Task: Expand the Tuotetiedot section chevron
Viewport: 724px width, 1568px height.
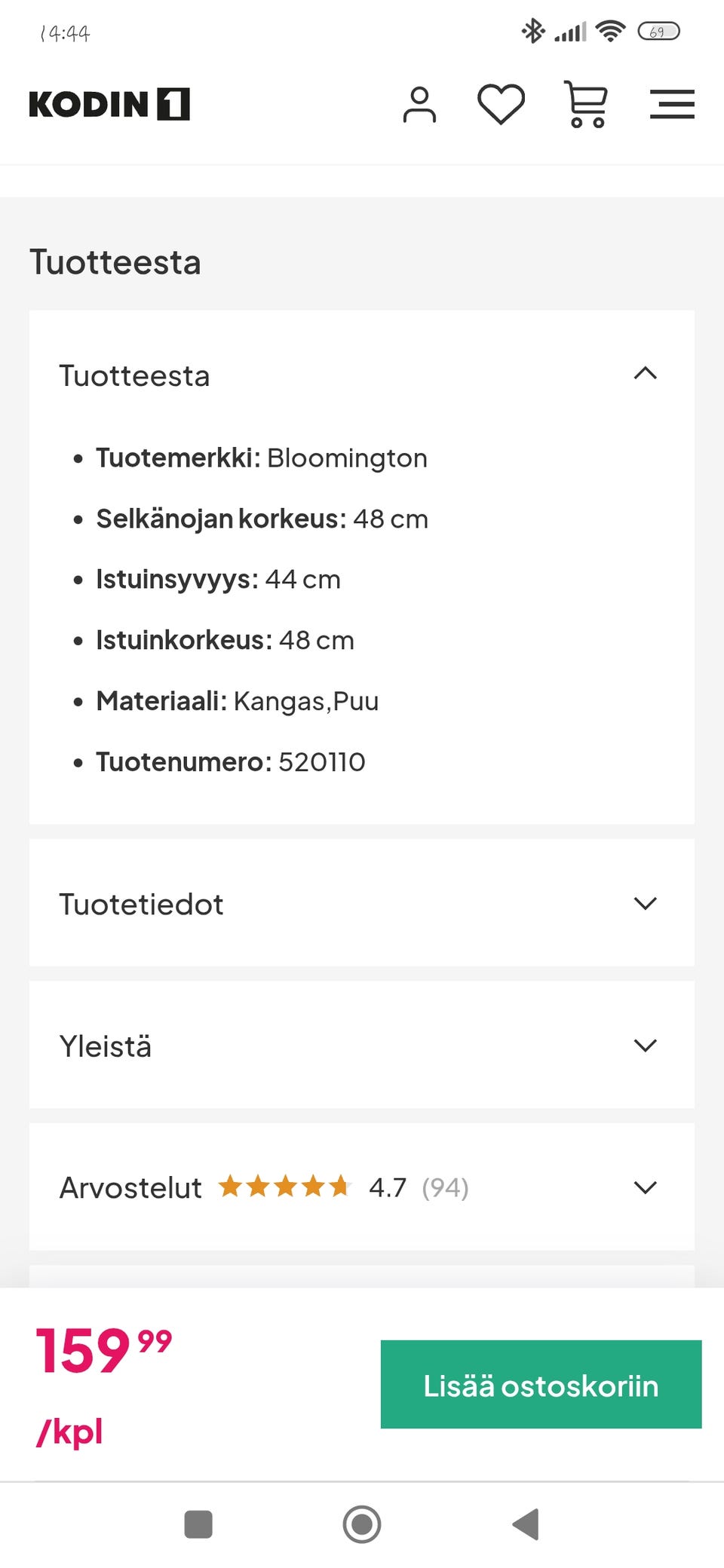Action: coord(645,903)
